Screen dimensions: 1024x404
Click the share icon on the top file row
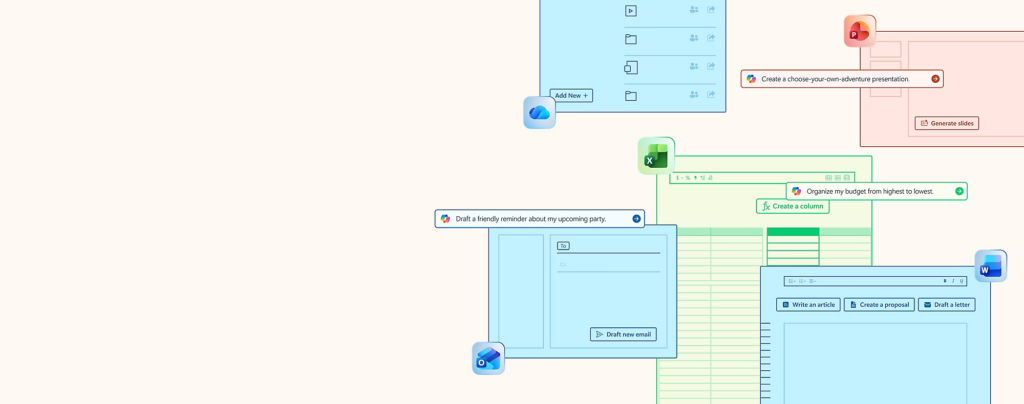[712, 10]
